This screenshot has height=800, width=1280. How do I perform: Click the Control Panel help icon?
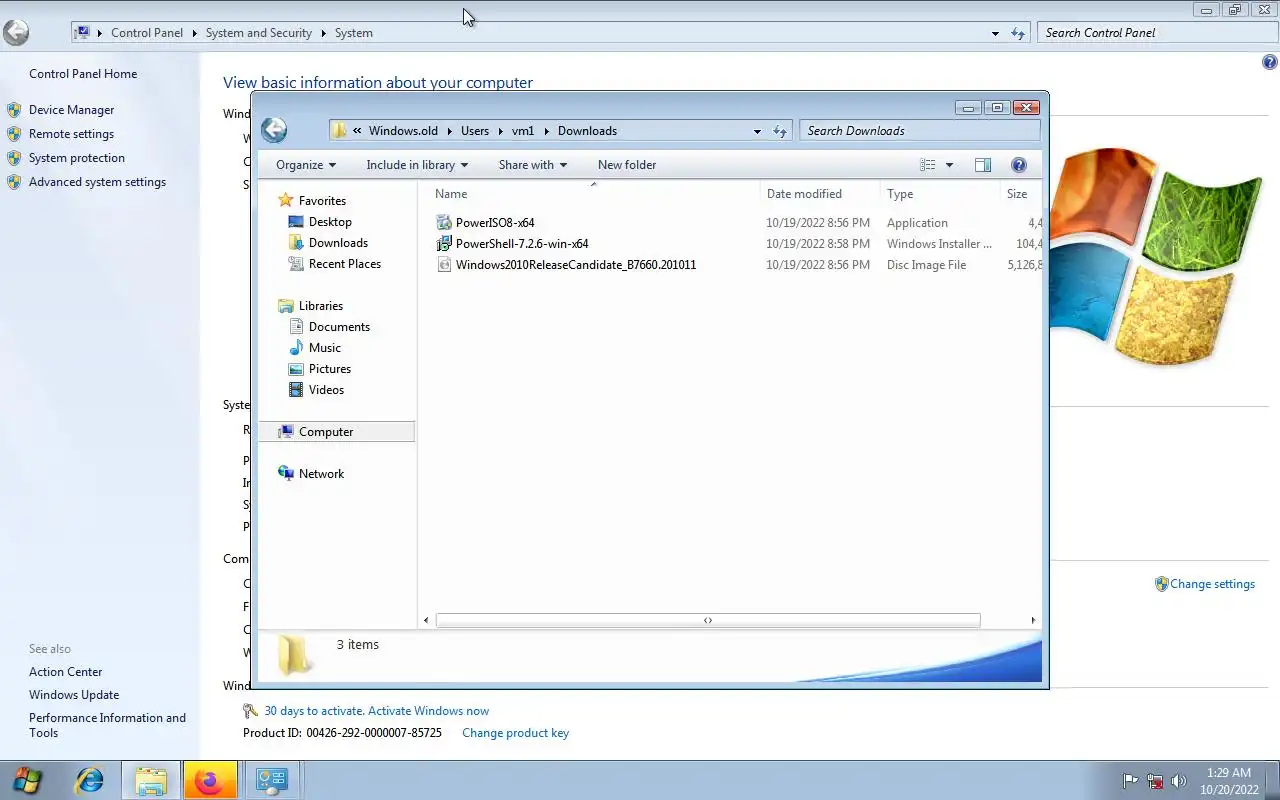pyautogui.click(x=1270, y=62)
